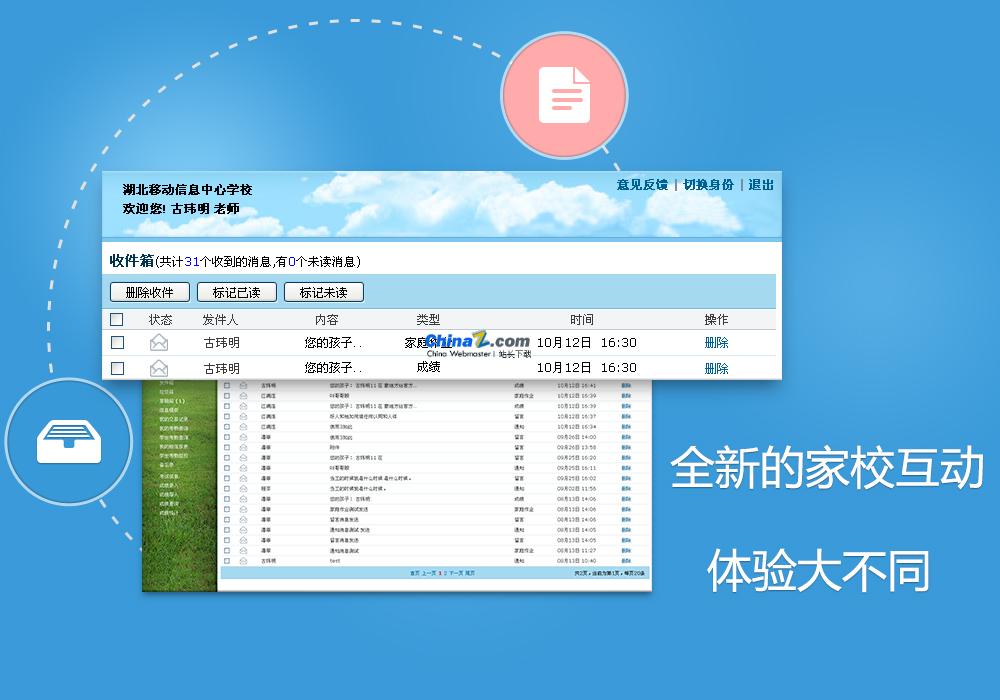The height and width of the screenshot is (700, 1000).
Task: Click the pink document icon in the top circle
Action: [565, 95]
